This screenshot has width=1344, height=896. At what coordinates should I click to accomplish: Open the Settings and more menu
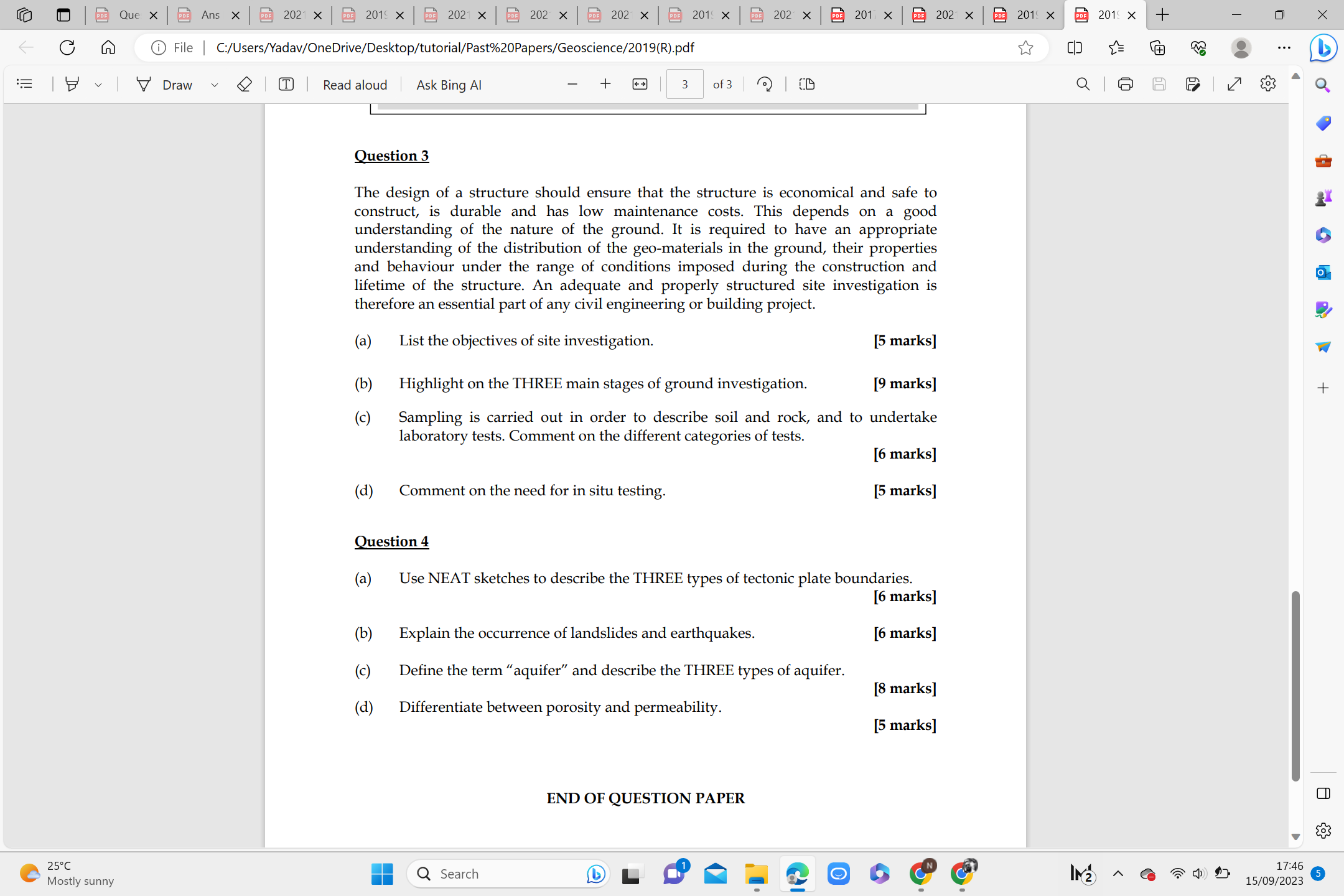point(1284,47)
